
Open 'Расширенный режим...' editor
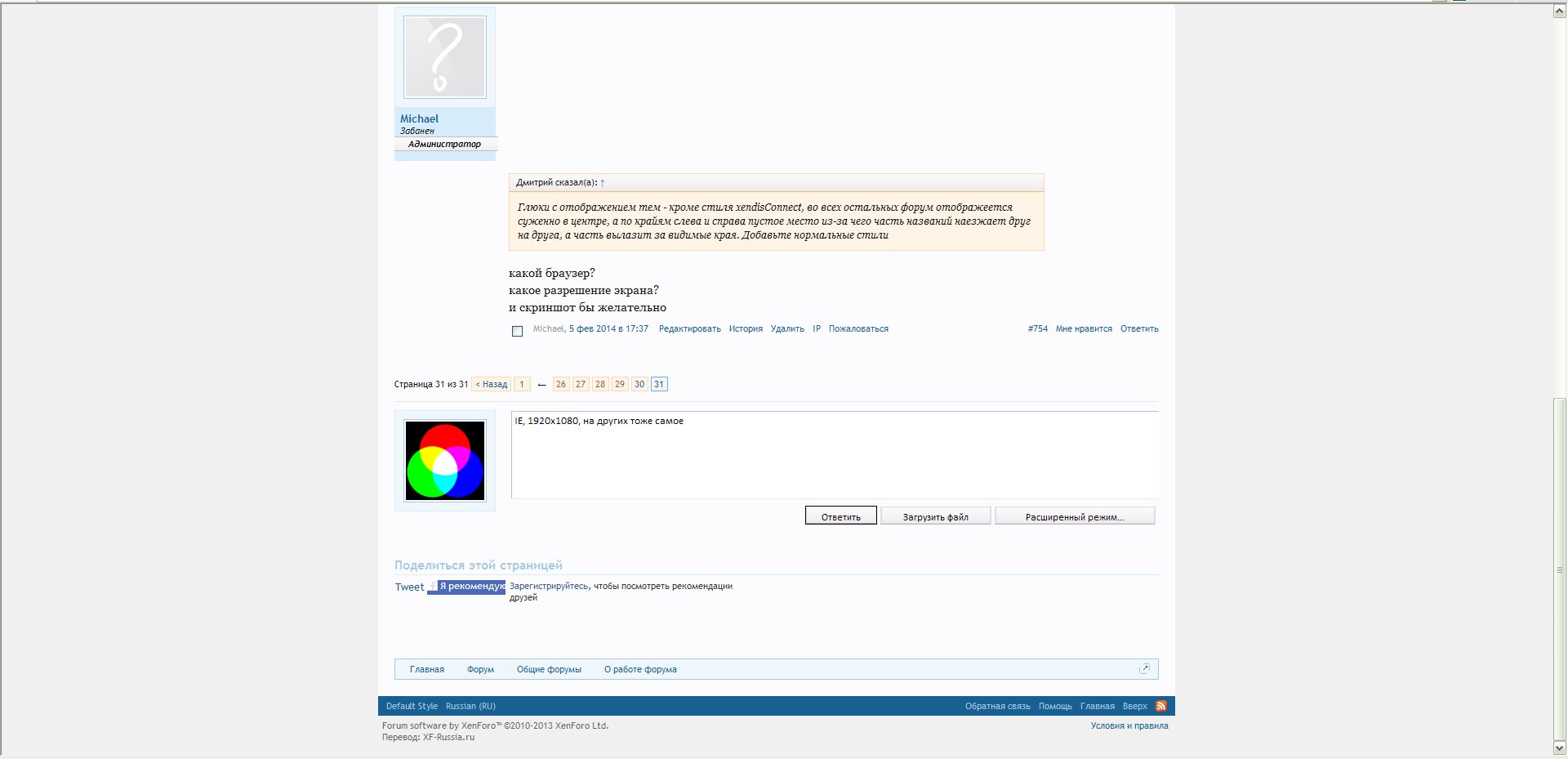[x=1075, y=516]
